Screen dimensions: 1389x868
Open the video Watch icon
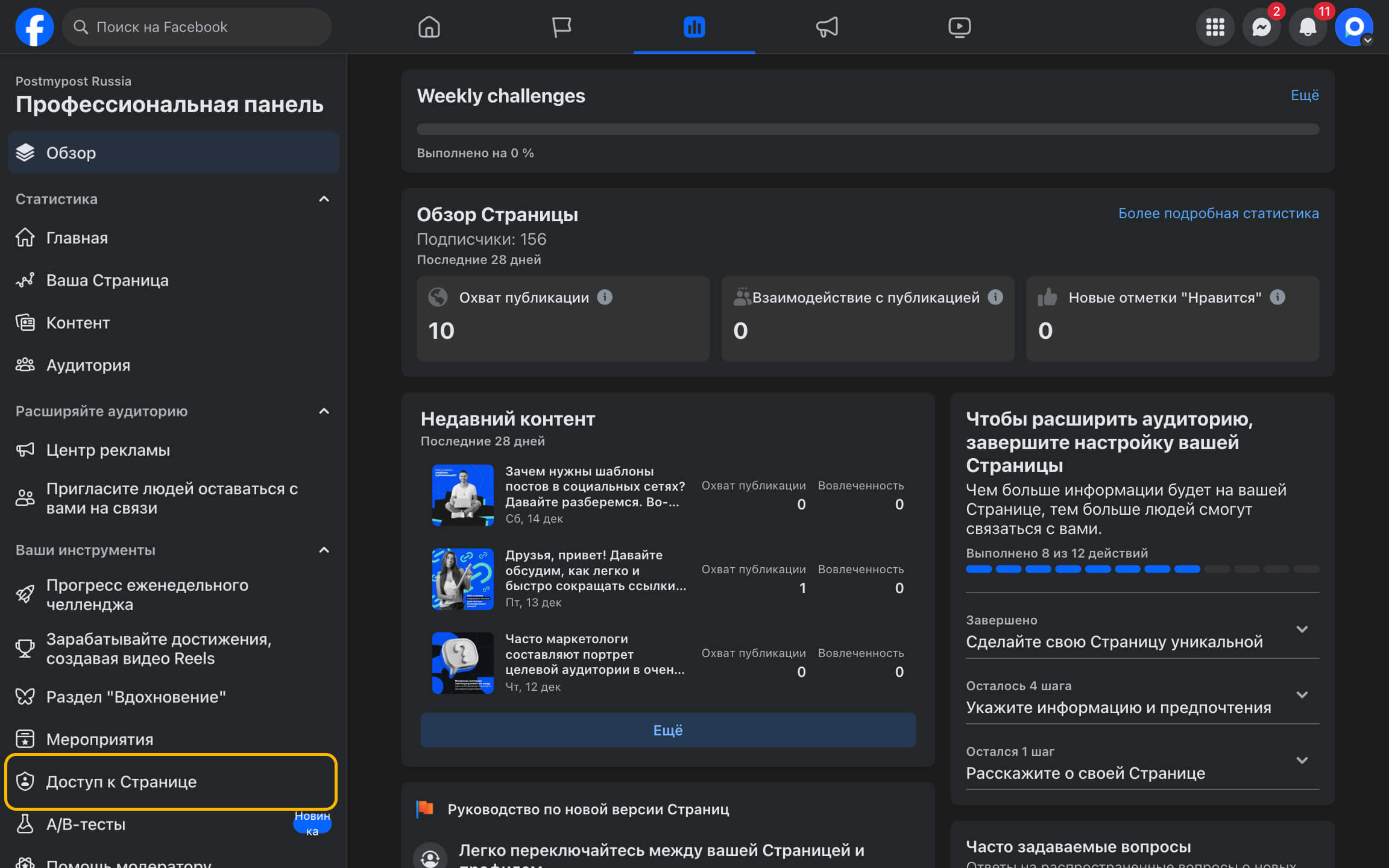(959, 27)
